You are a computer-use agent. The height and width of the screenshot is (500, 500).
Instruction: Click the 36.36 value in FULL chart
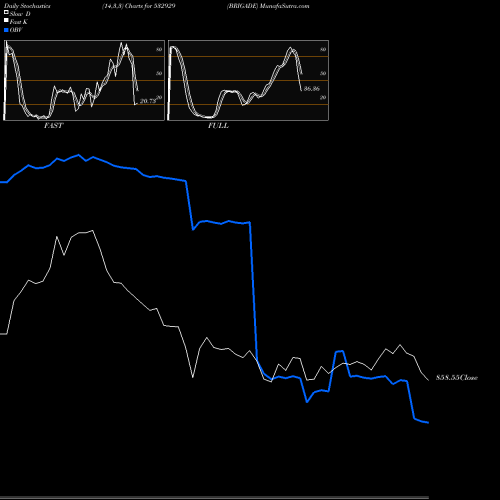point(312,89)
